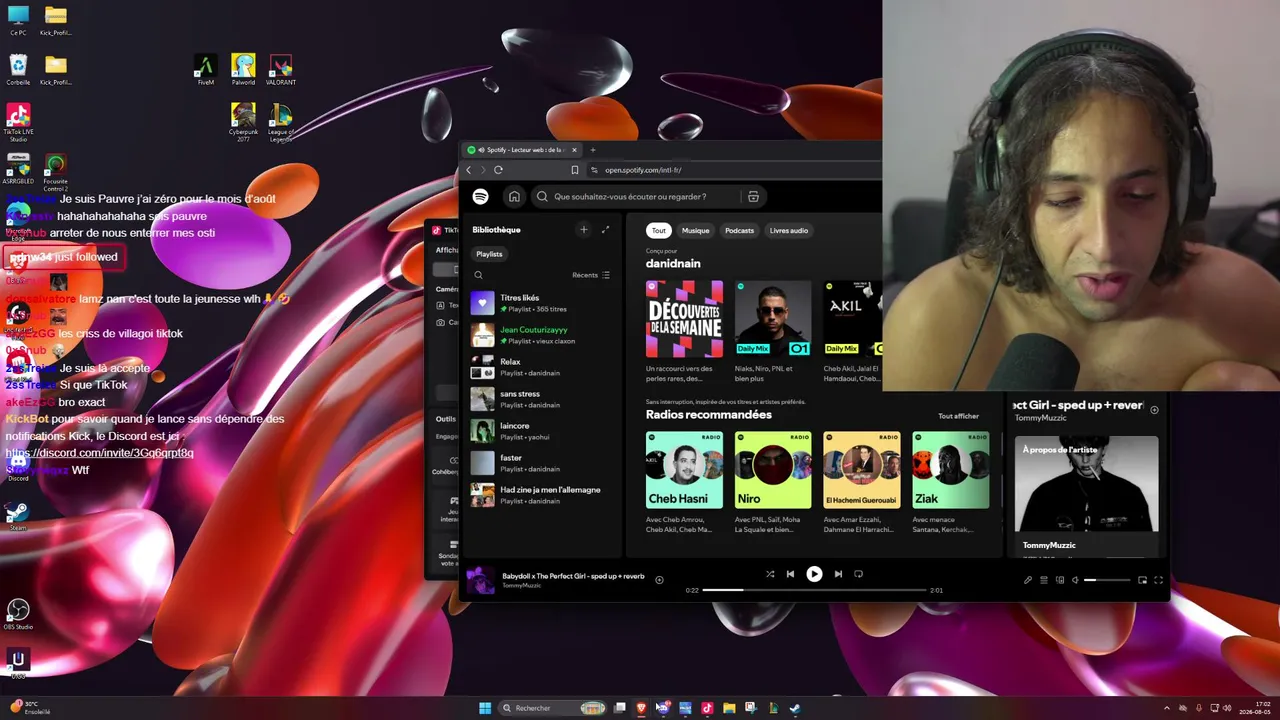The height and width of the screenshot is (720, 1280).
Task: Open TikTok LIVE Studio from the taskbar
Action: [707, 708]
